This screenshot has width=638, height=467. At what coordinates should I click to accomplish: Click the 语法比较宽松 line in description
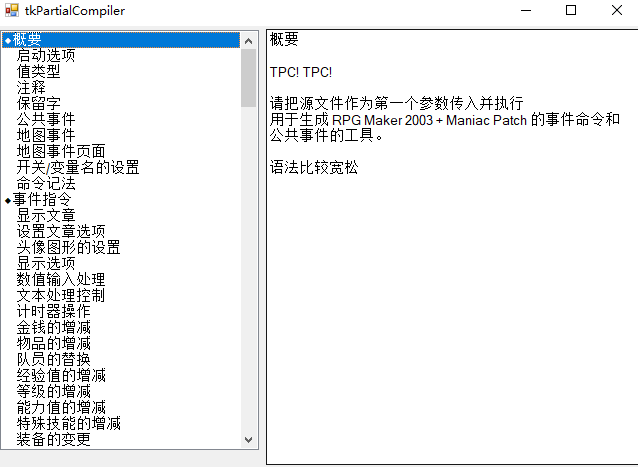(x=314, y=167)
